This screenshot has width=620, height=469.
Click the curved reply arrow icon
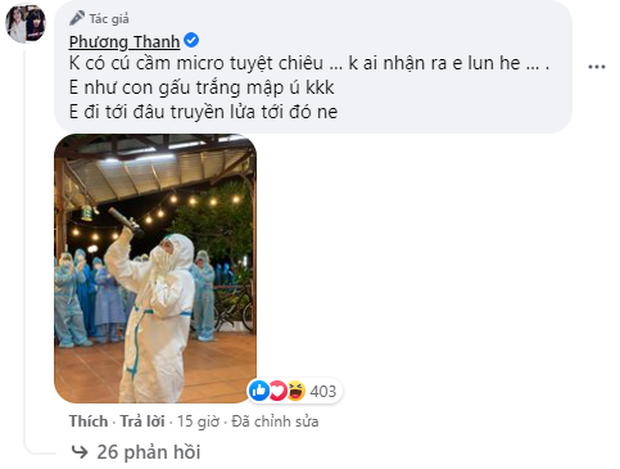coord(79,452)
